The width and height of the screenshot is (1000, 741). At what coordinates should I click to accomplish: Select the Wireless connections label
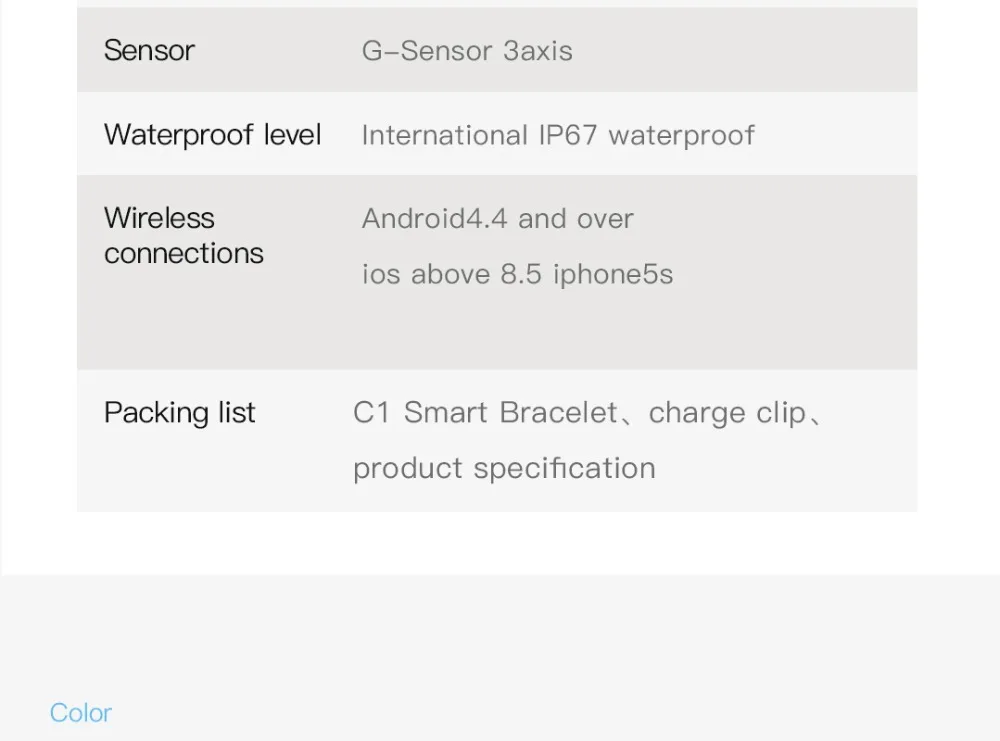click(x=183, y=236)
